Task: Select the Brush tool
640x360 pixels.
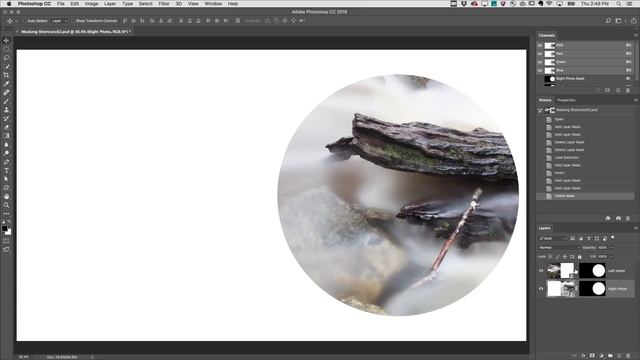Action: point(6,101)
